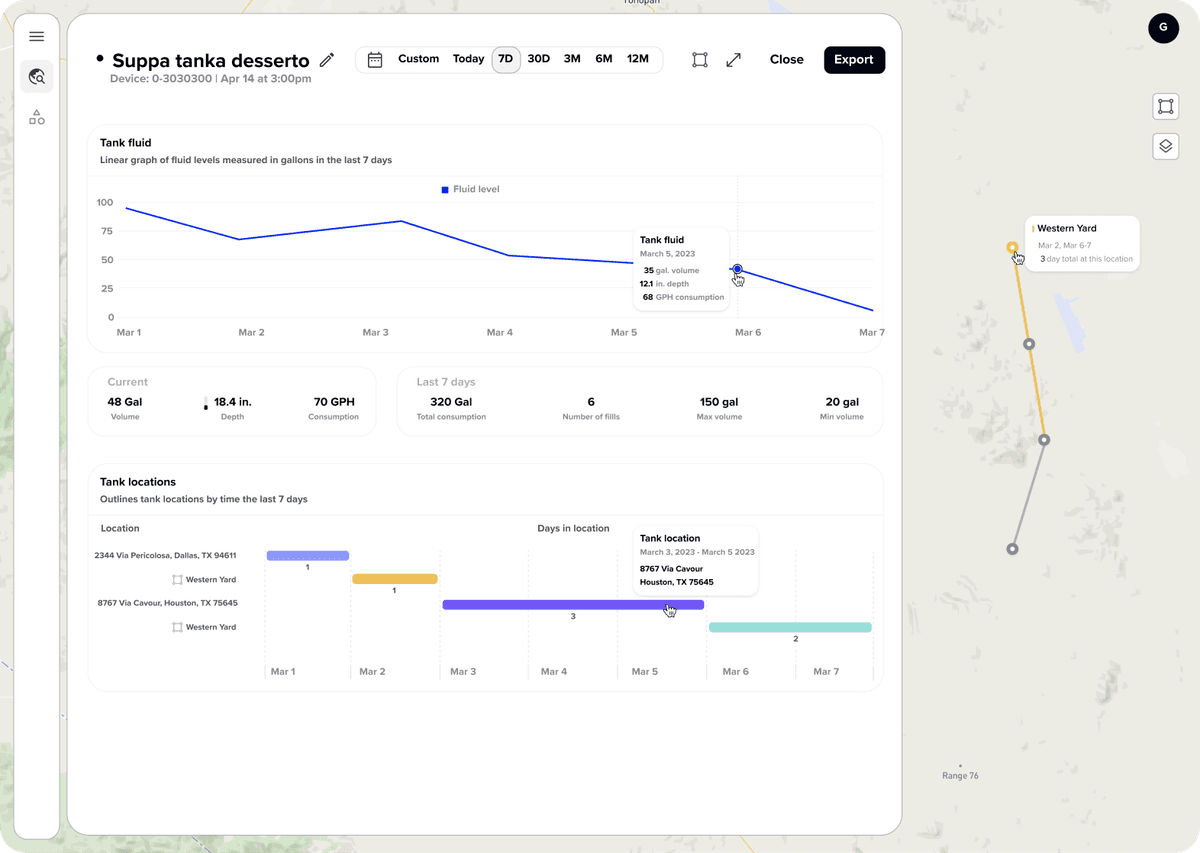
Task: Open the hamburger menu in sidebar
Action: (x=37, y=37)
